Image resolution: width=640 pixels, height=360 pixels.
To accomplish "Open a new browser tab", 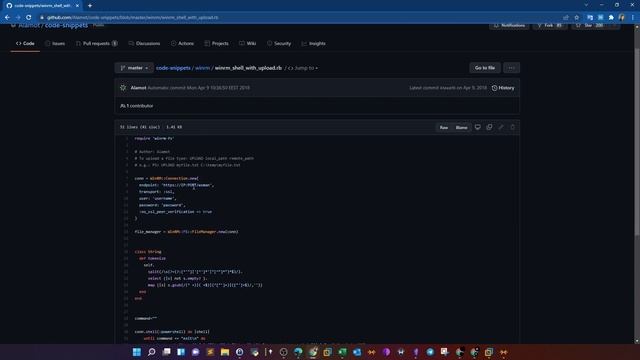I will pos(90,6).
